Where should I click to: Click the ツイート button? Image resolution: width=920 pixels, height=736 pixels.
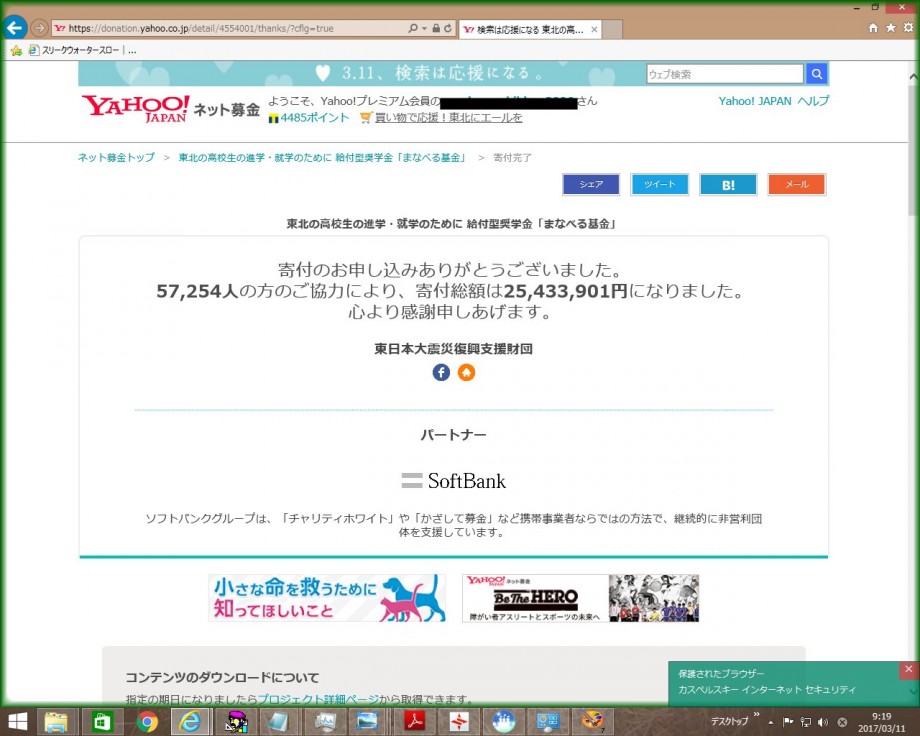(x=659, y=184)
